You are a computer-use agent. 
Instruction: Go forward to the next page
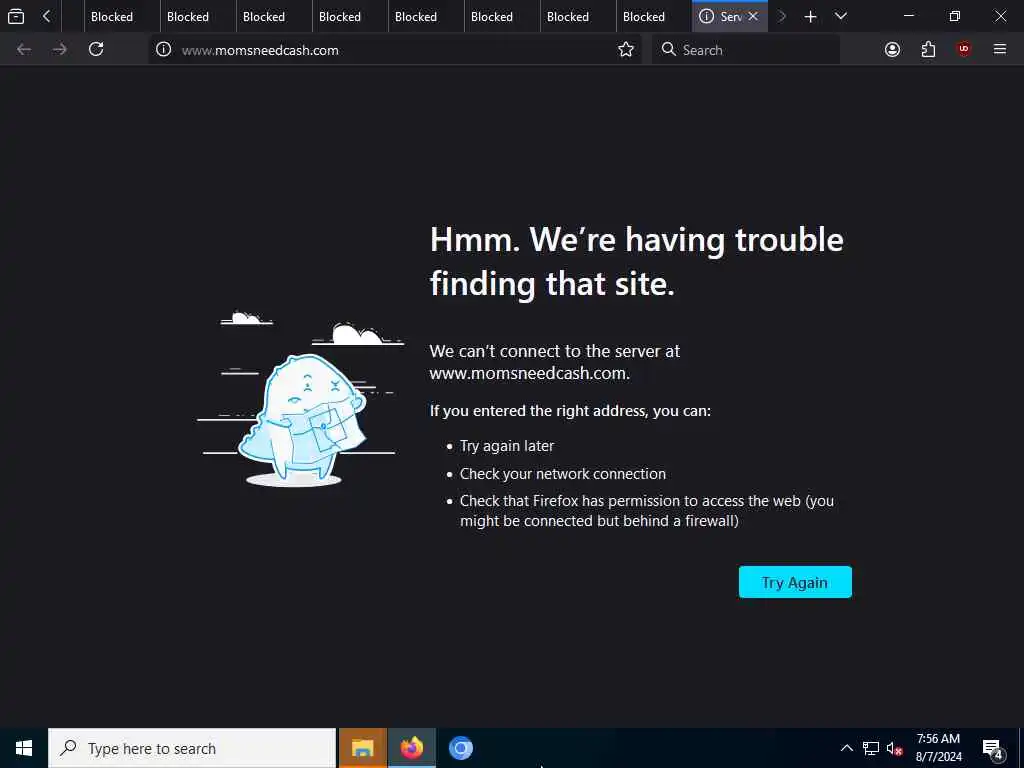pyautogui.click(x=60, y=49)
